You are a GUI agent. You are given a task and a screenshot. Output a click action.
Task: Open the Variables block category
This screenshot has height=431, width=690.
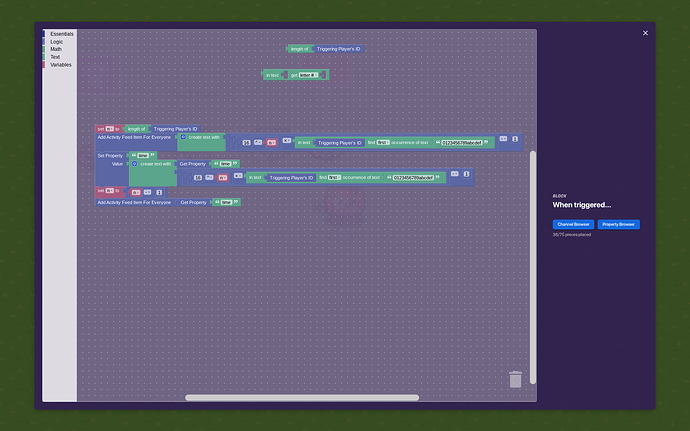(x=61, y=65)
